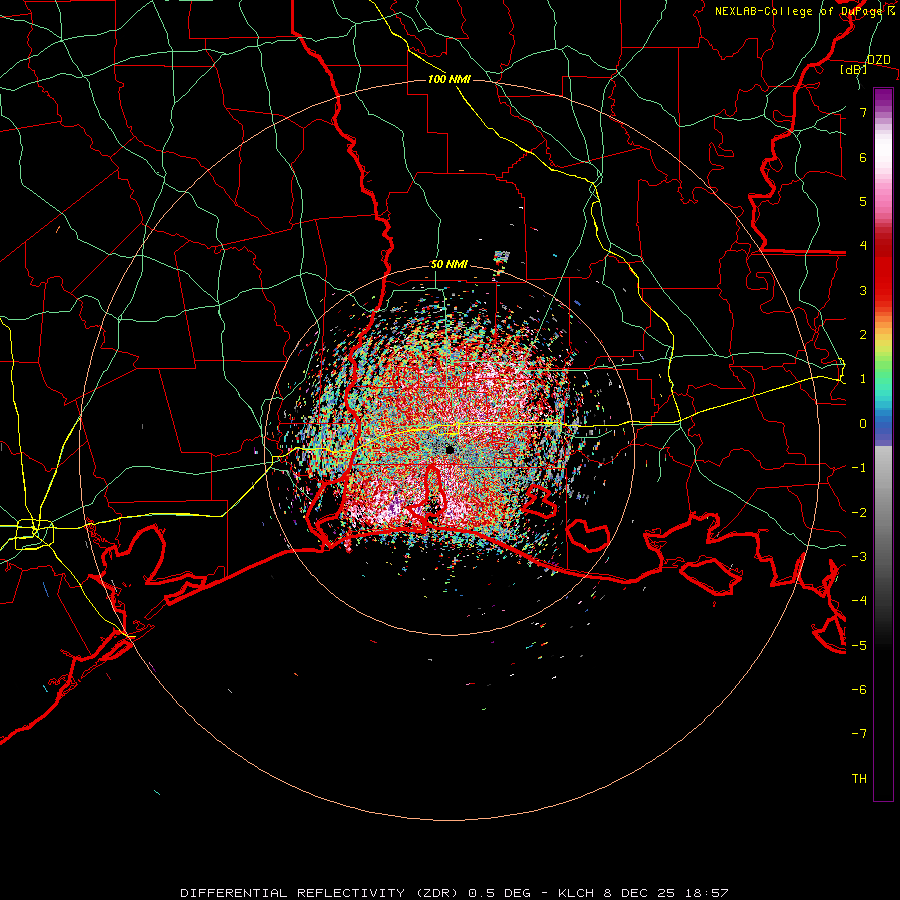This screenshot has height=900, width=900.
Task: Click the 'TH' label on the color scale
Action: [x=859, y=778]
